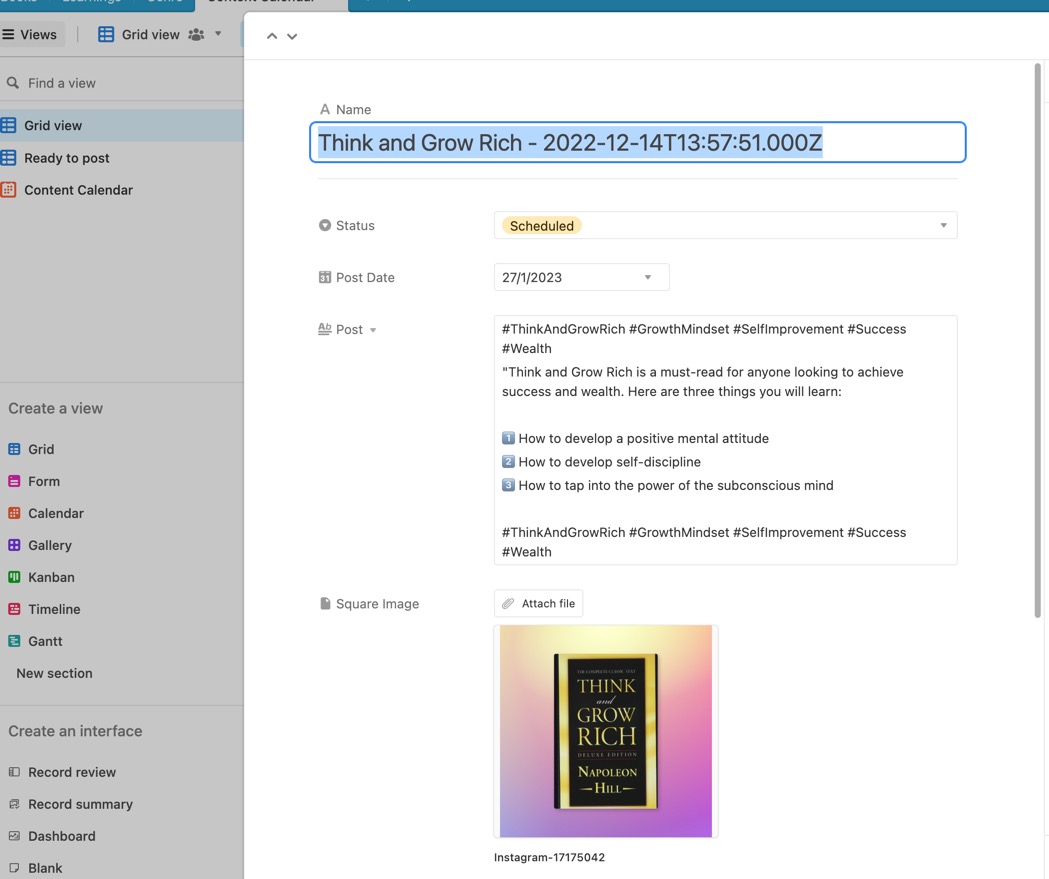Toggle the Views sidebar button
Screen dimensions: 1049x879
(x=30, y=34)
